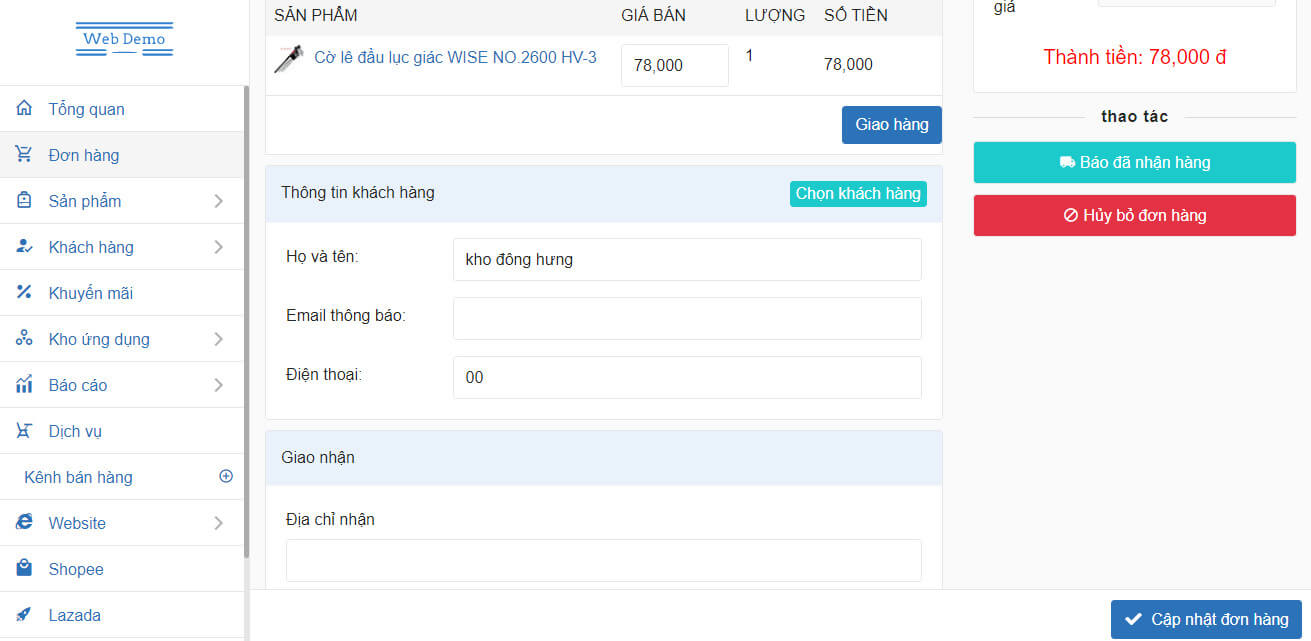
Task: Expand the Khách hàng submenu chevron
Action: coord(218,247)
